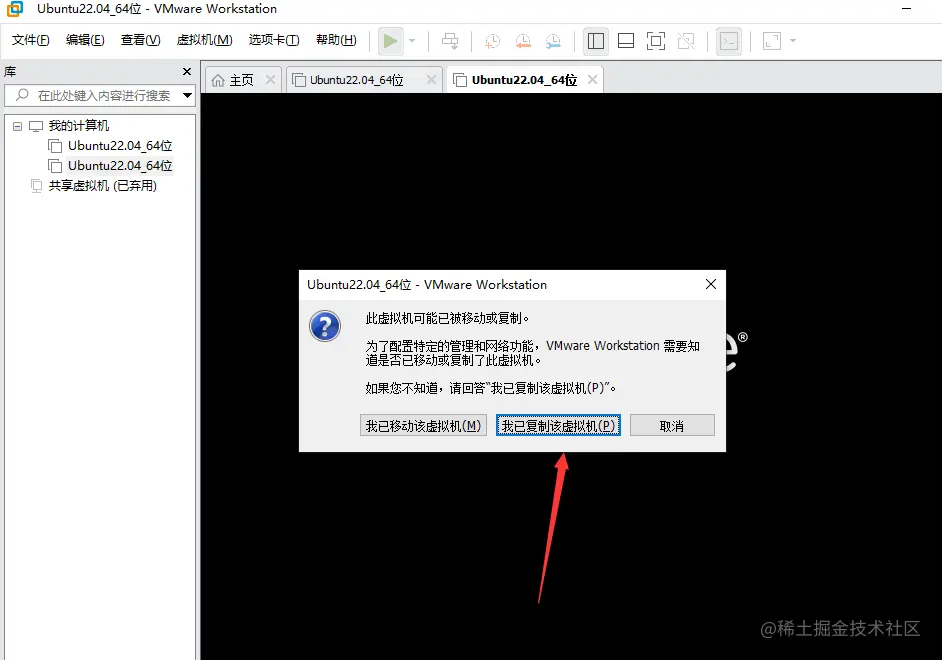Open the 文件(F) menu
Viewport: 942px width, 660px height.
pos(31,40)
